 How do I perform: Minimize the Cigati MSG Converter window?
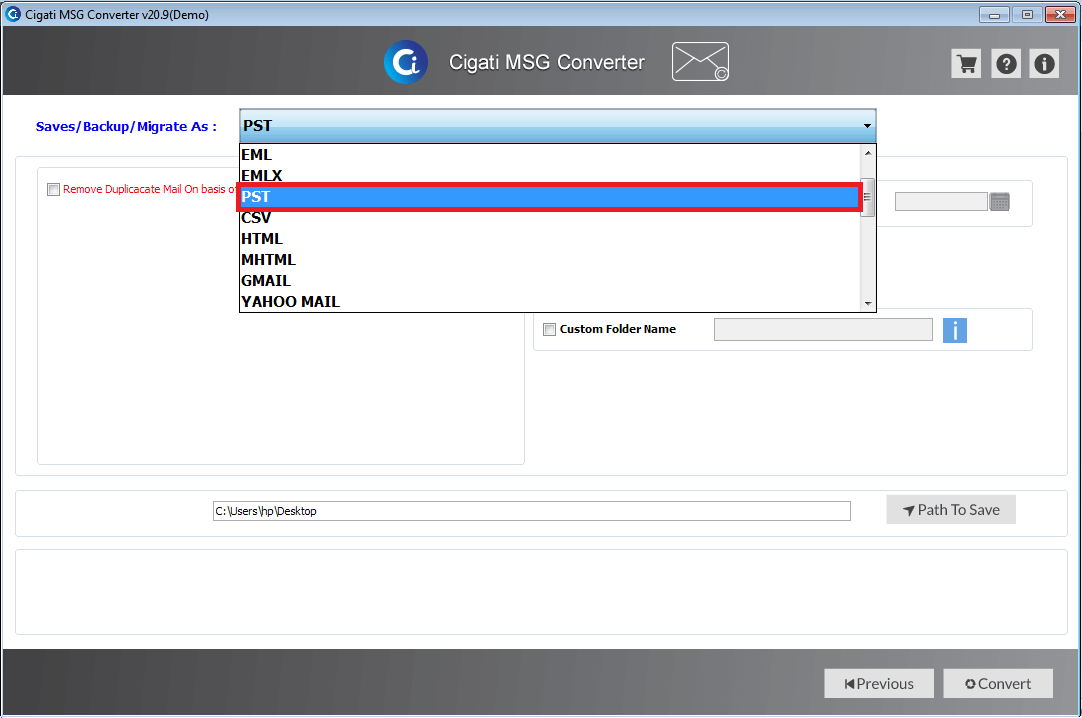point(994,14)
